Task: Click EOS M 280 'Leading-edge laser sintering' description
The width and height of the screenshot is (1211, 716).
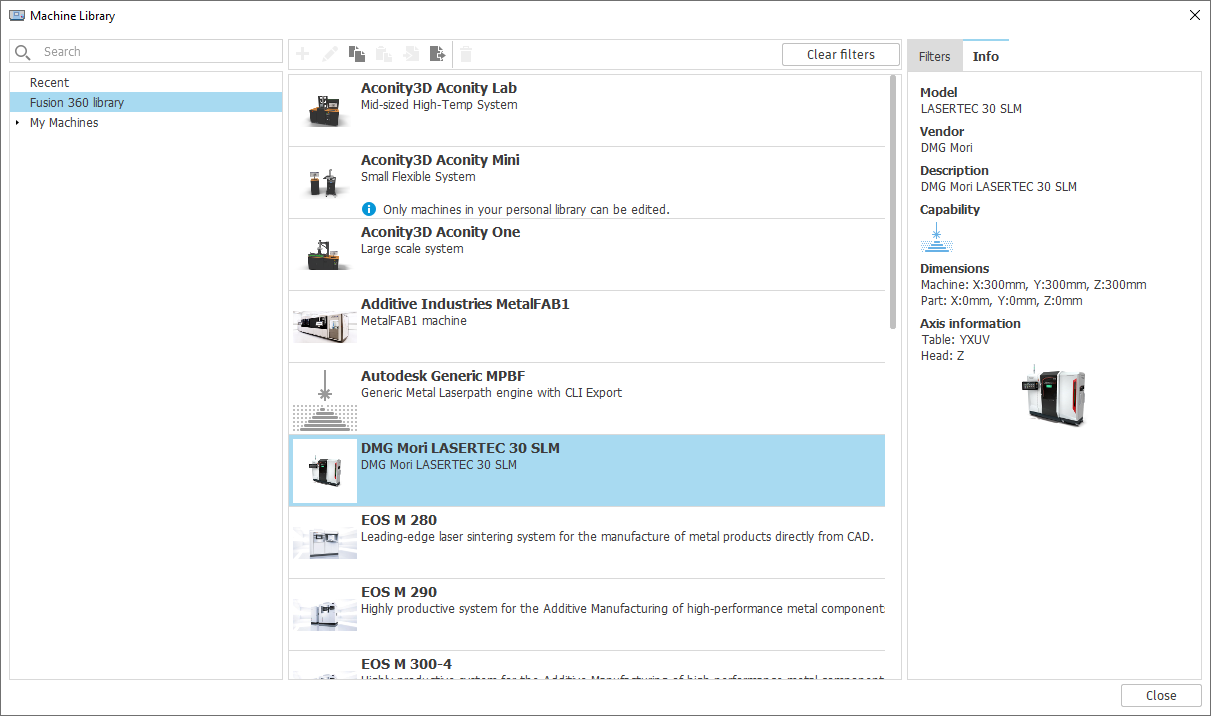Action: pyautogui.click(x=617, y=537)
